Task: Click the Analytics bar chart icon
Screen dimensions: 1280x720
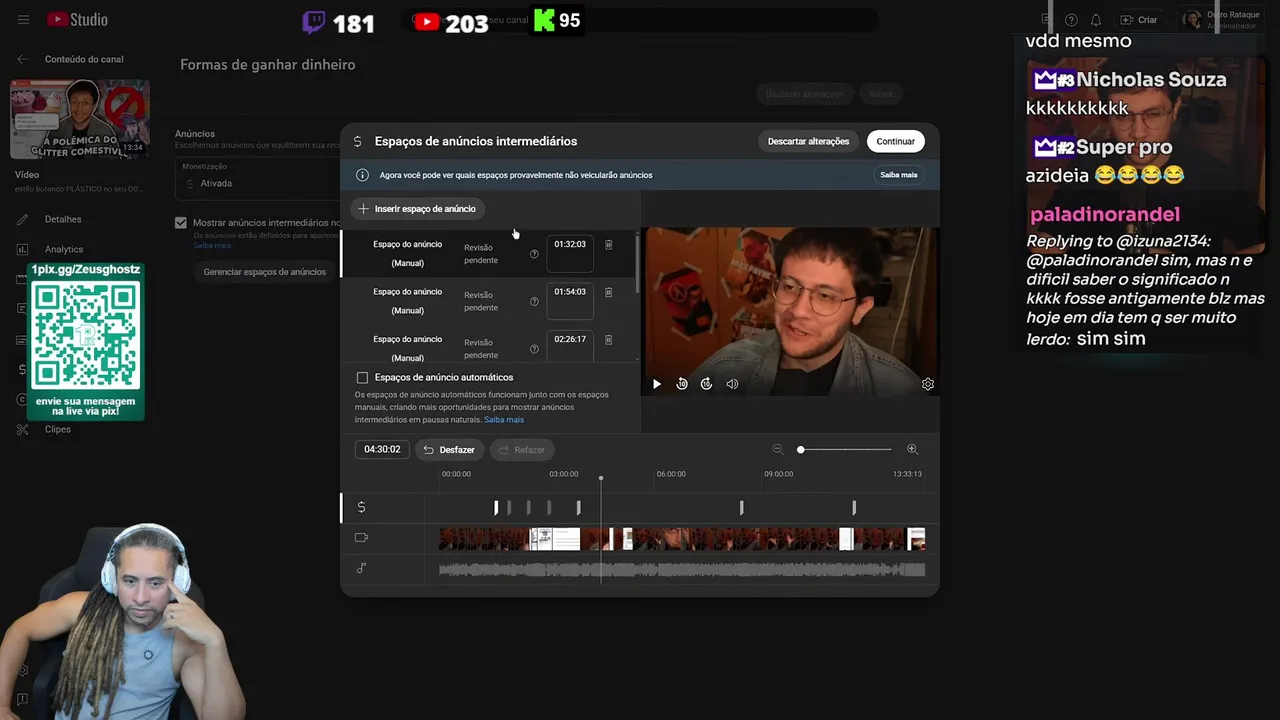Action: [x=23, y=249]
